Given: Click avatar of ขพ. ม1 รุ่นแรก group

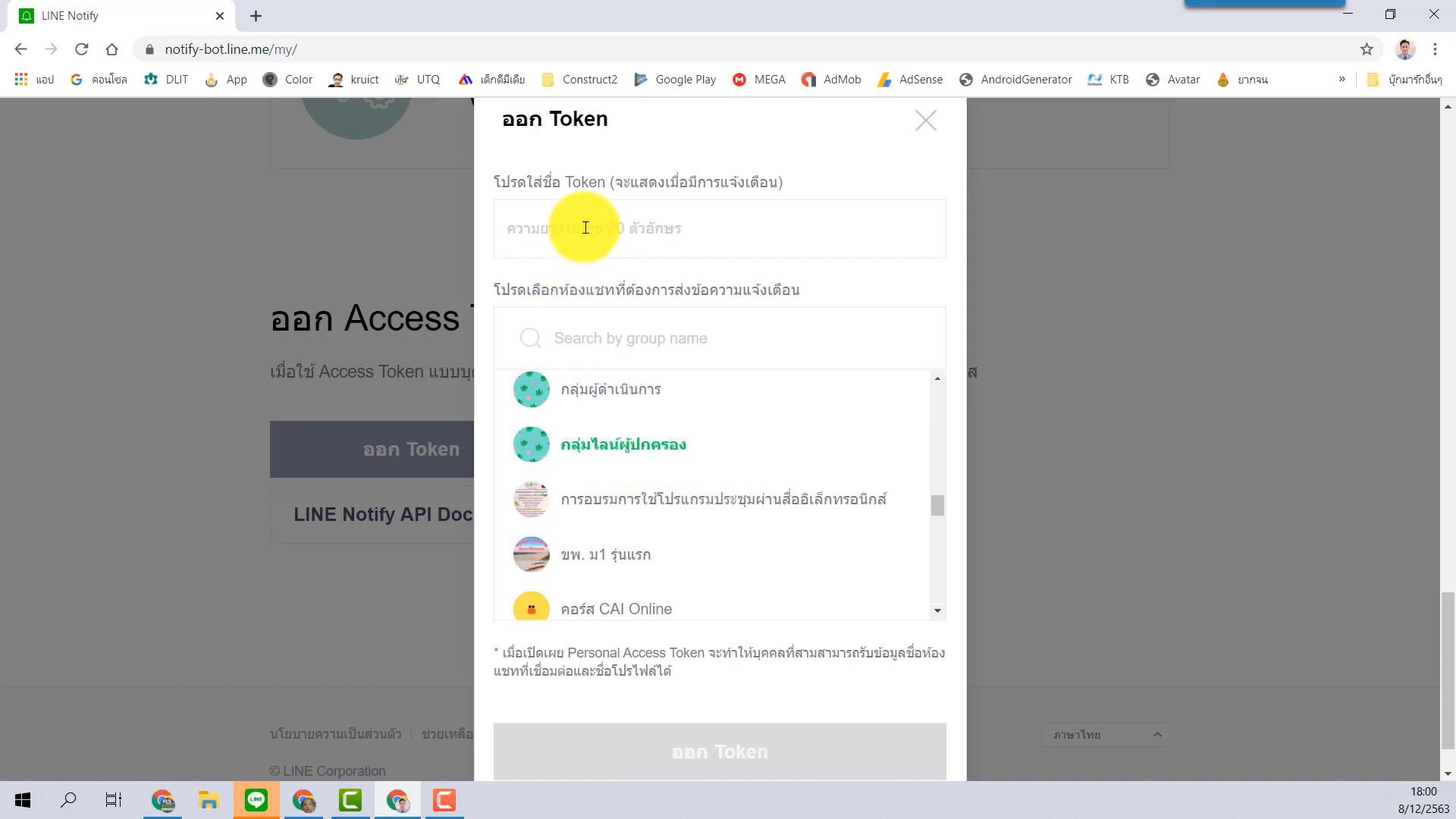Looking at the screenshot, I should click(531, 554).
